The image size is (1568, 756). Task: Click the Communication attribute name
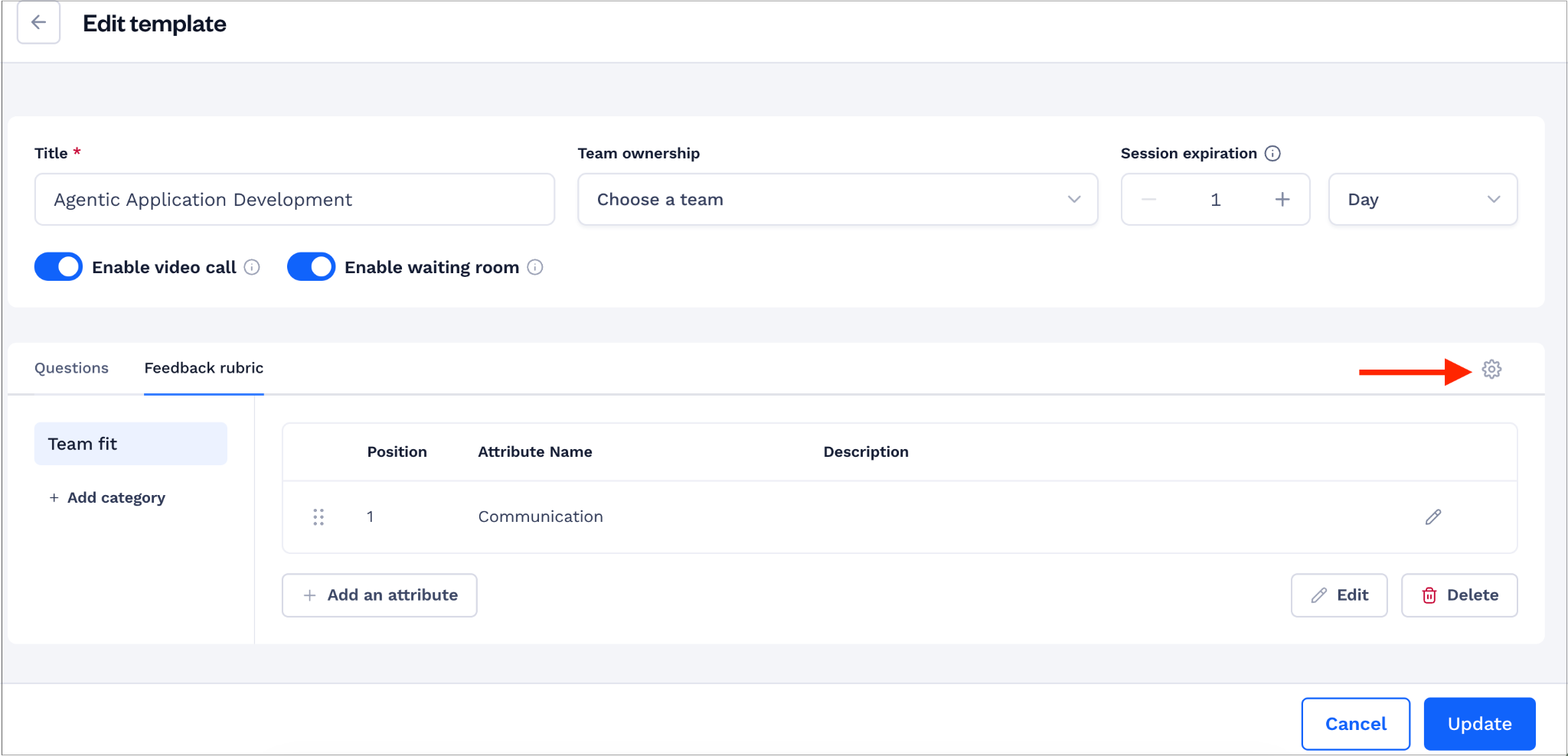point(541,517)
